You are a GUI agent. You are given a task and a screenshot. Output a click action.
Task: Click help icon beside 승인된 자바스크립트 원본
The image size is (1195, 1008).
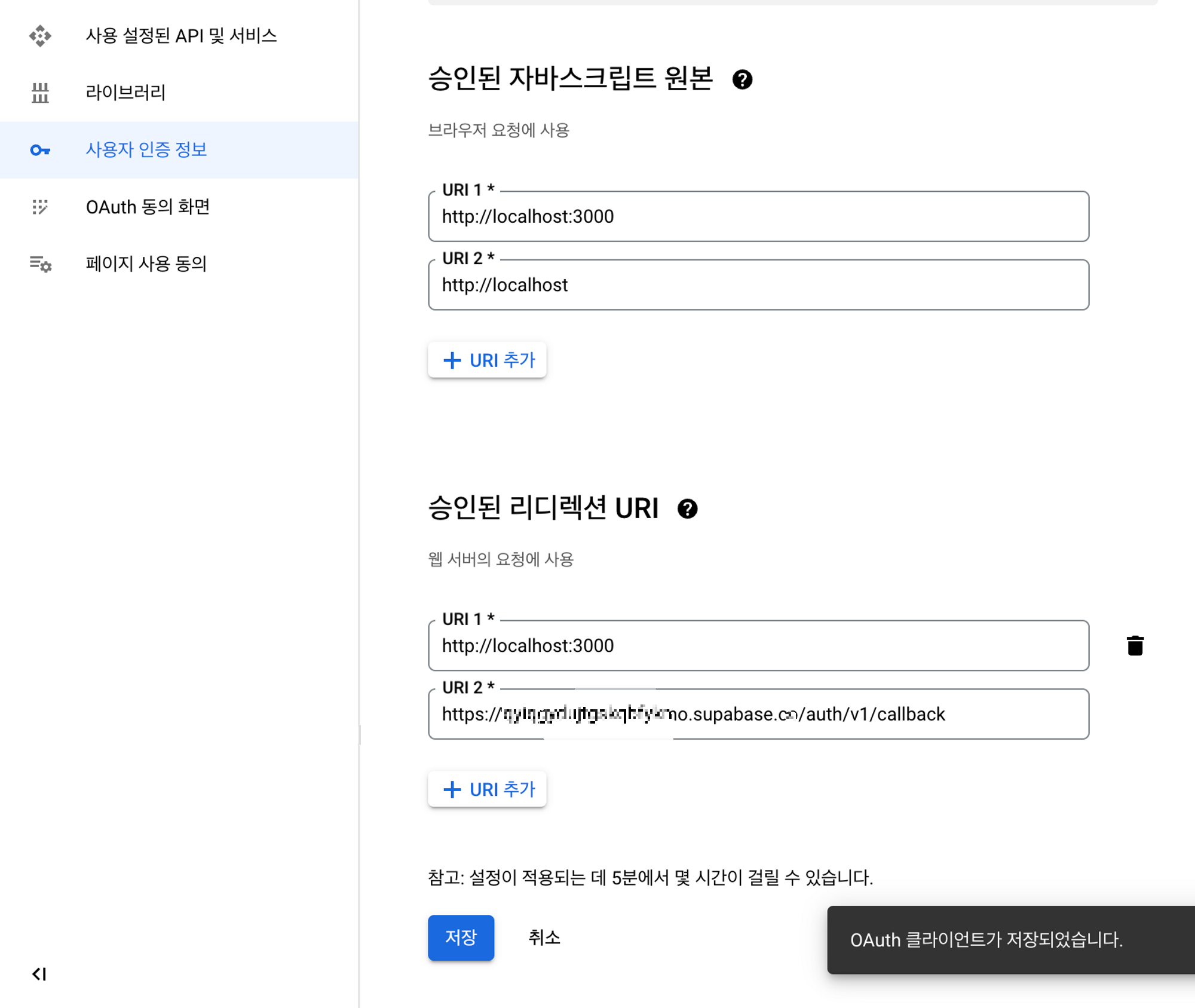coord(742,79)
